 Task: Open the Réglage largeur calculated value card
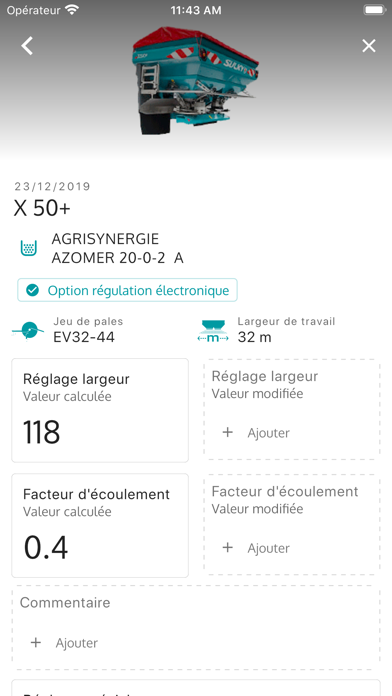tap(100, 410)
